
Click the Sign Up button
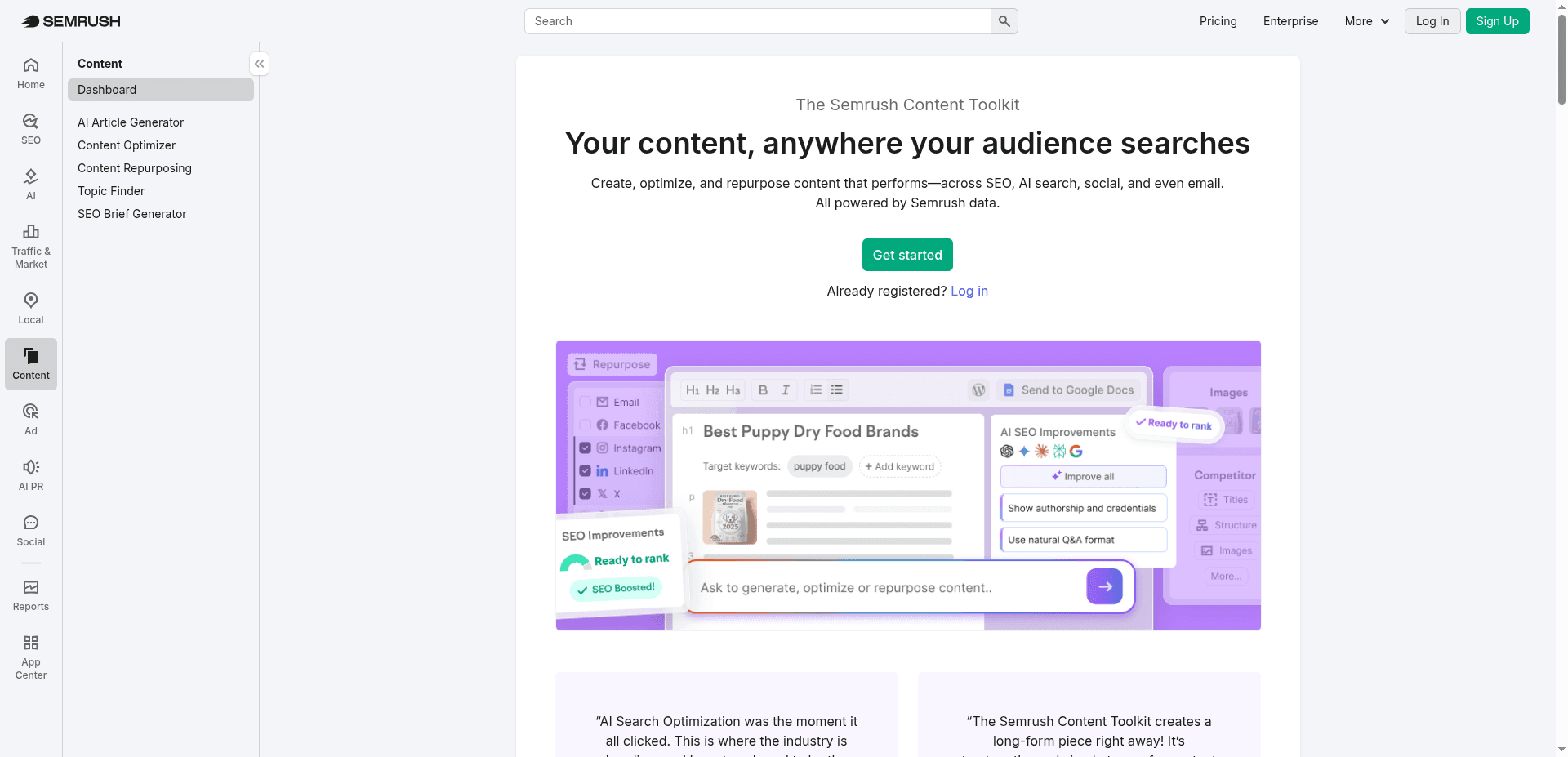pos(1497,21)
